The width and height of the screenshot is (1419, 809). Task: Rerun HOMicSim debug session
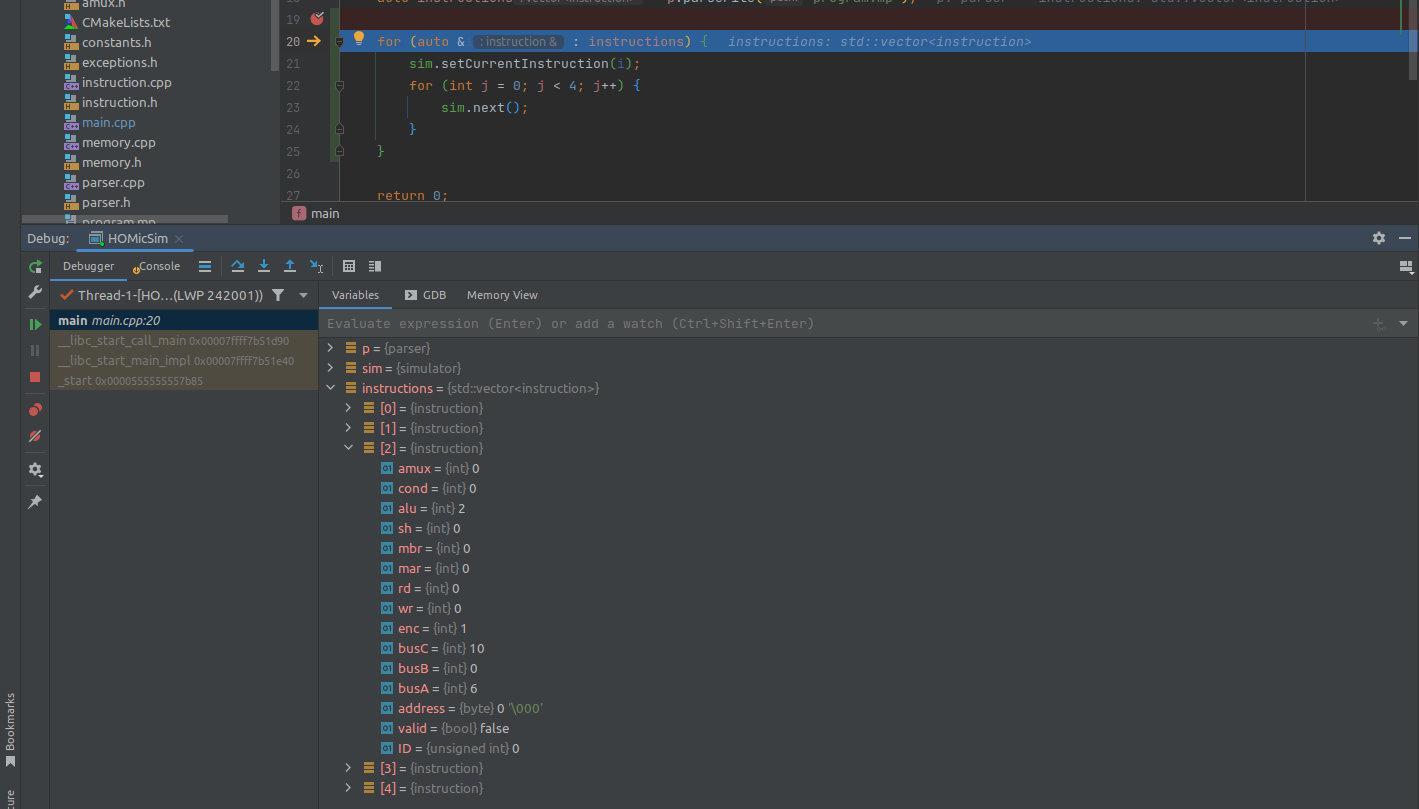pyautogui.click(x=35, y=267)
